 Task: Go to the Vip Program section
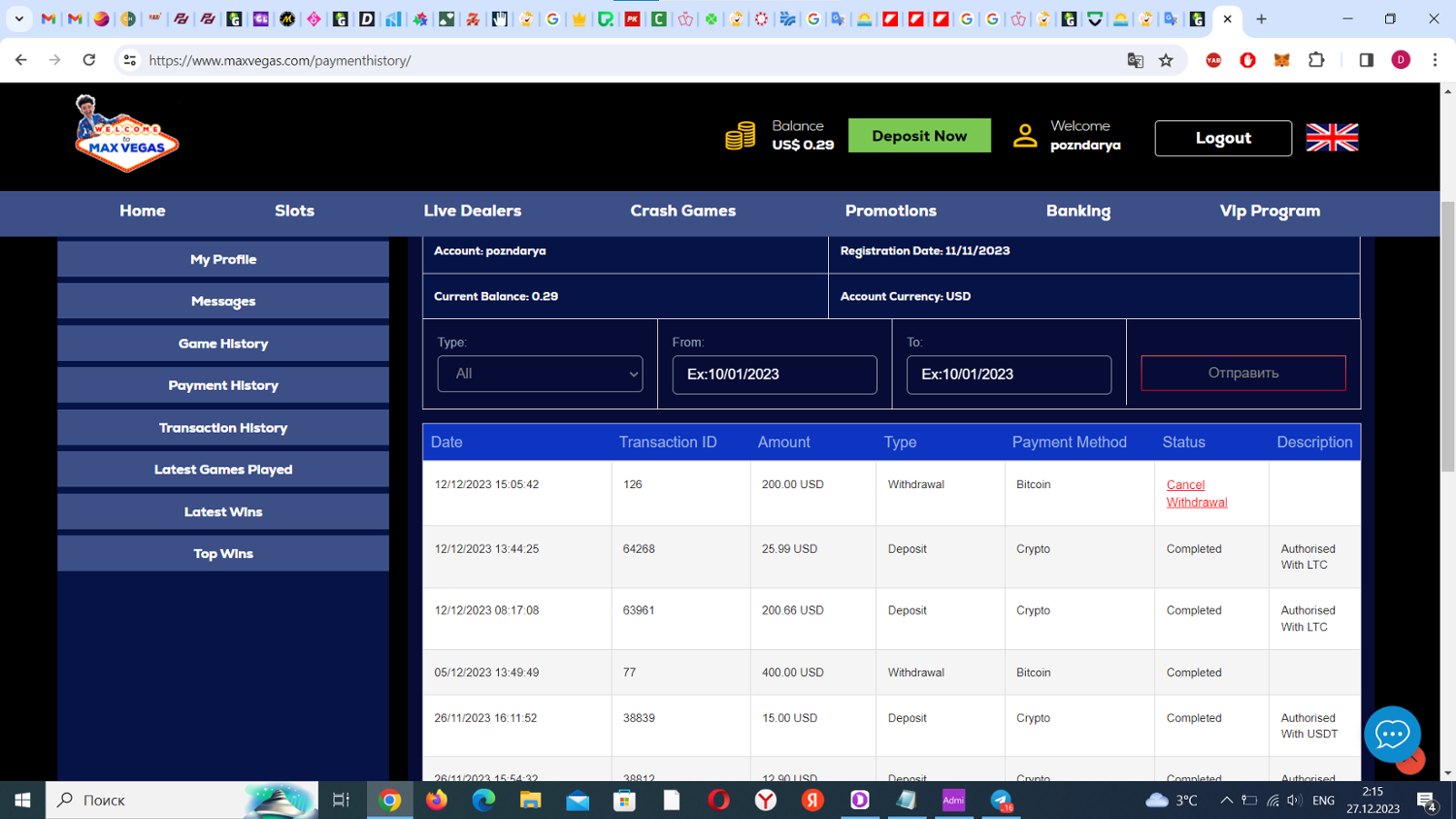click(1269, 211)
